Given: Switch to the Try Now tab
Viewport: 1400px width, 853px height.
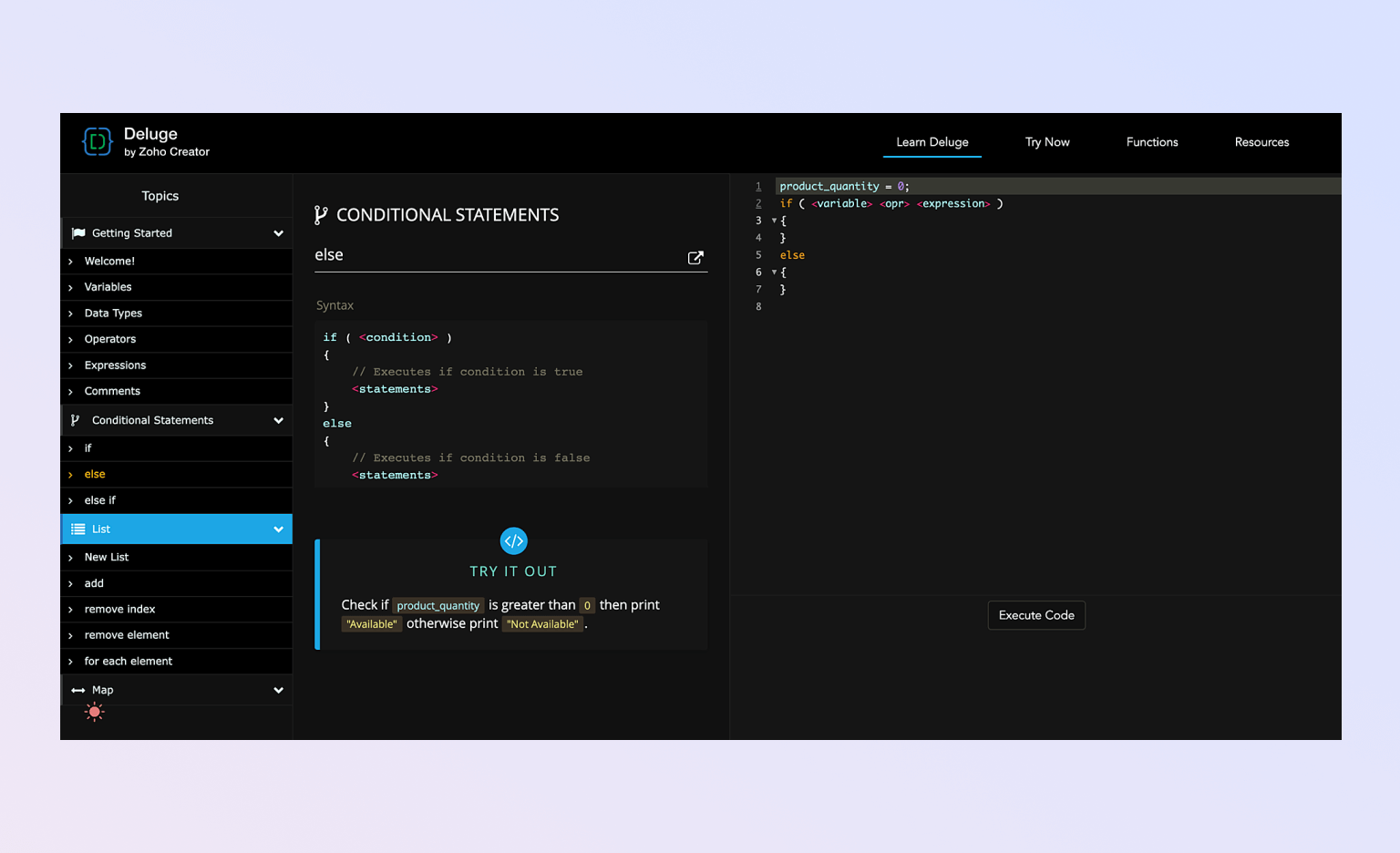Looking at the screenshot, I should click(1046, 142).
